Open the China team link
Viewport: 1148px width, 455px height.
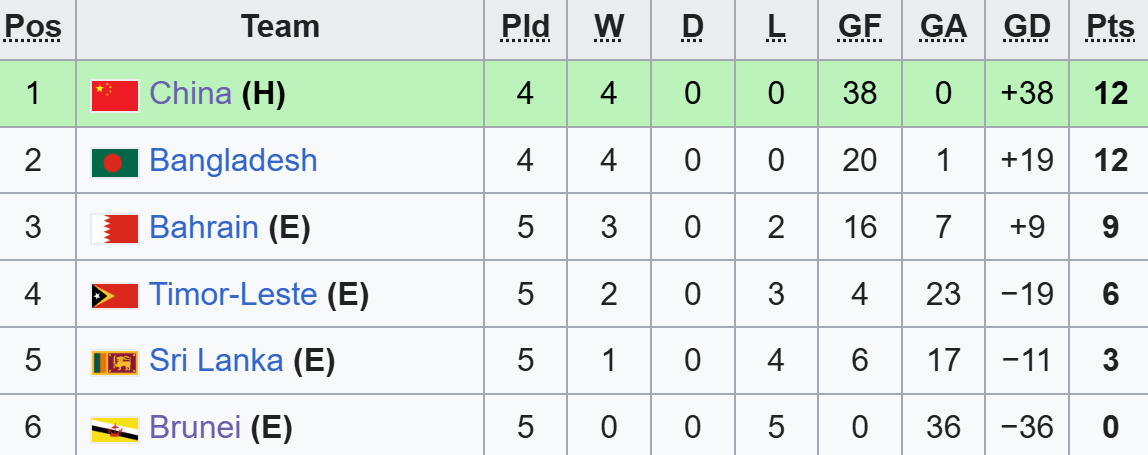coord(190,94)
